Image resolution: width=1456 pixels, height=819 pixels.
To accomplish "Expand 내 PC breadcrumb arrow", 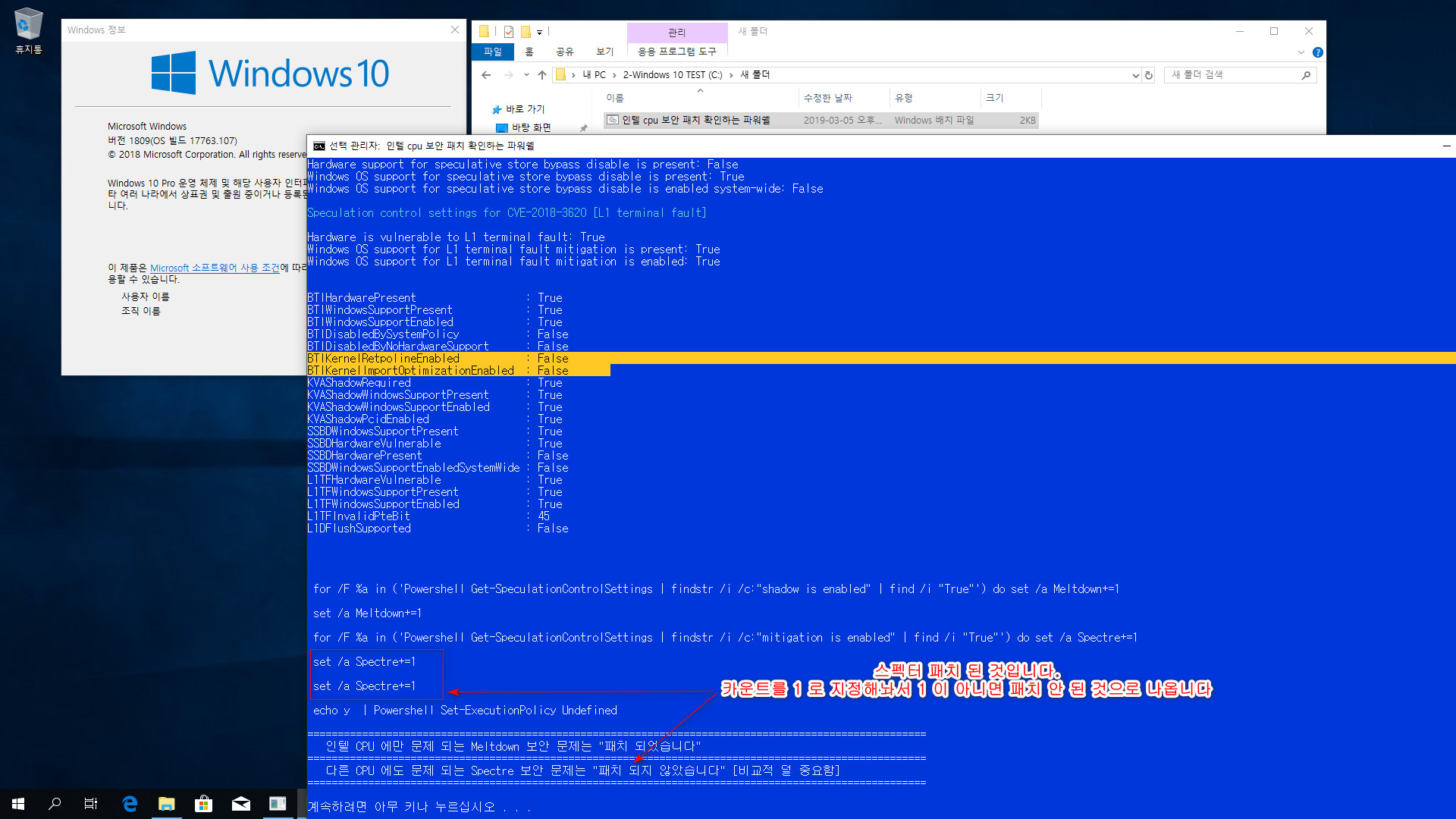I will (x=614, y=75).
